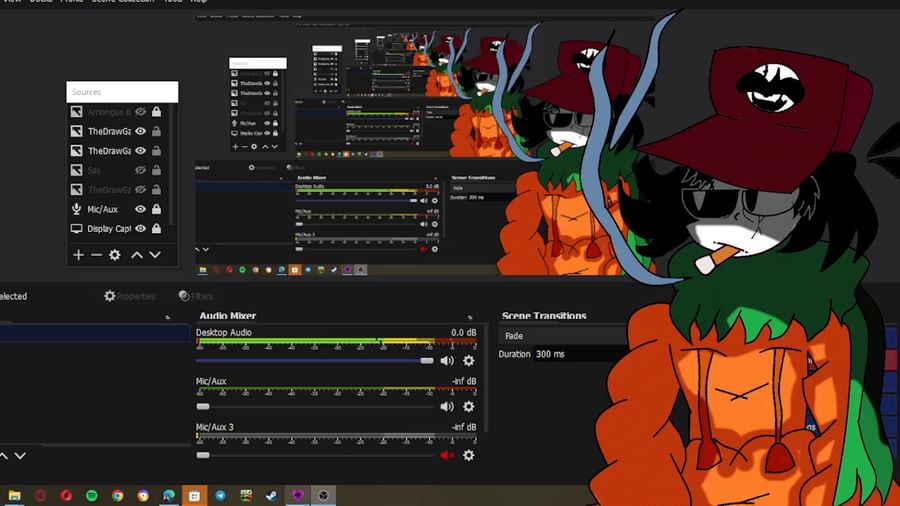Move the source up with the up arrow
The image size is (900, 506).
137,255
